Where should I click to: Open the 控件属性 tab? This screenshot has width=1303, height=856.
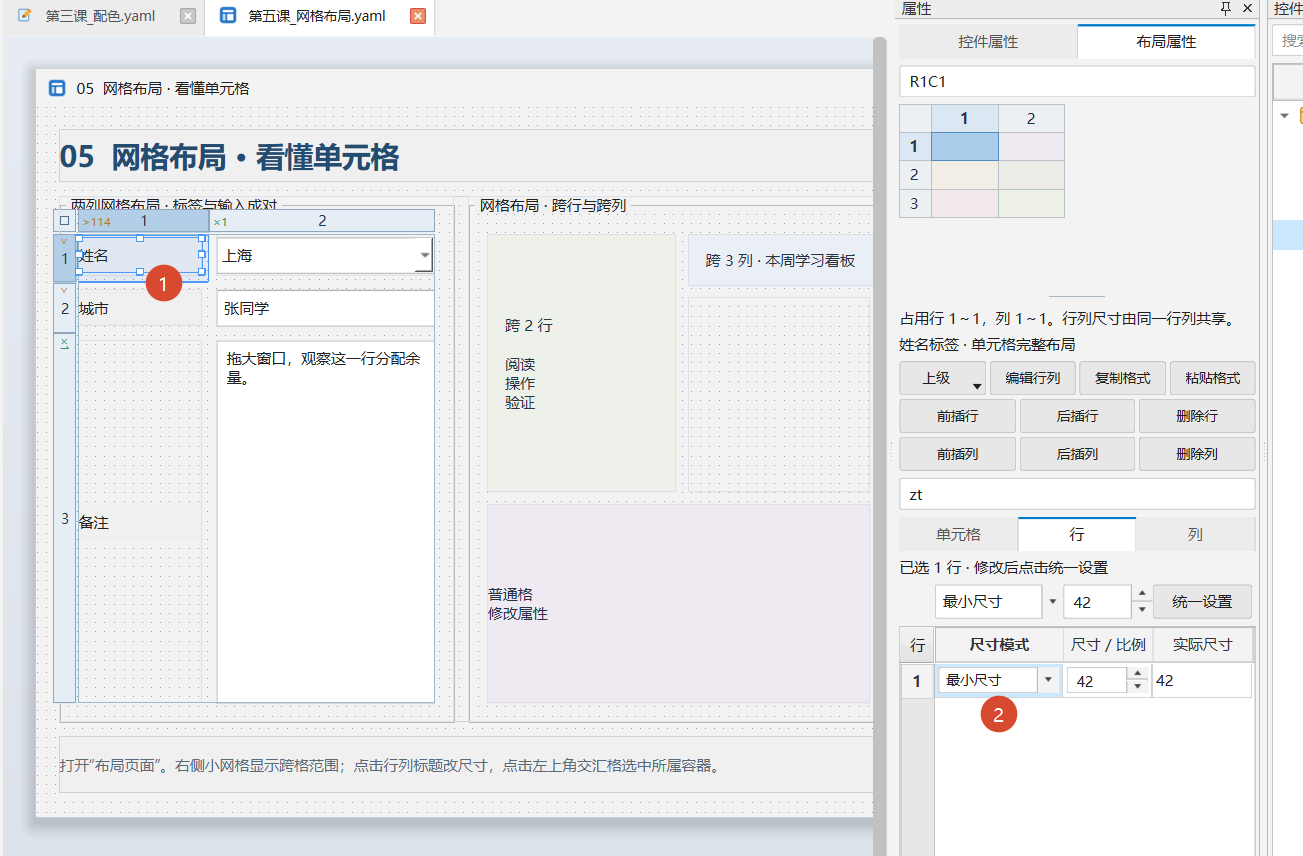click(x=988, y=42)
